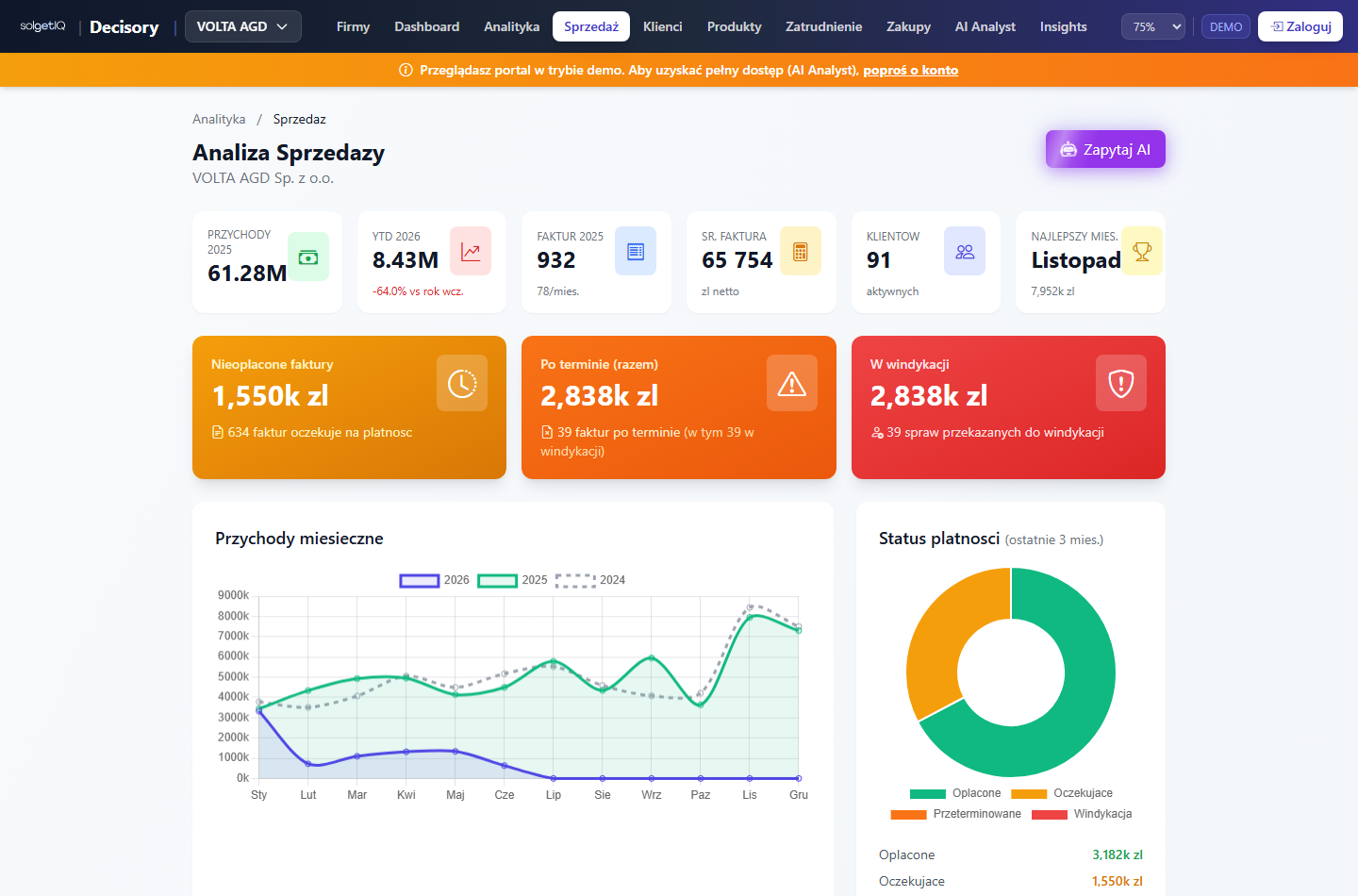Viewport: 1358px width, 896px height.
Task: Click the people icon on Klientow card
Action: click(x=965, y=251)
